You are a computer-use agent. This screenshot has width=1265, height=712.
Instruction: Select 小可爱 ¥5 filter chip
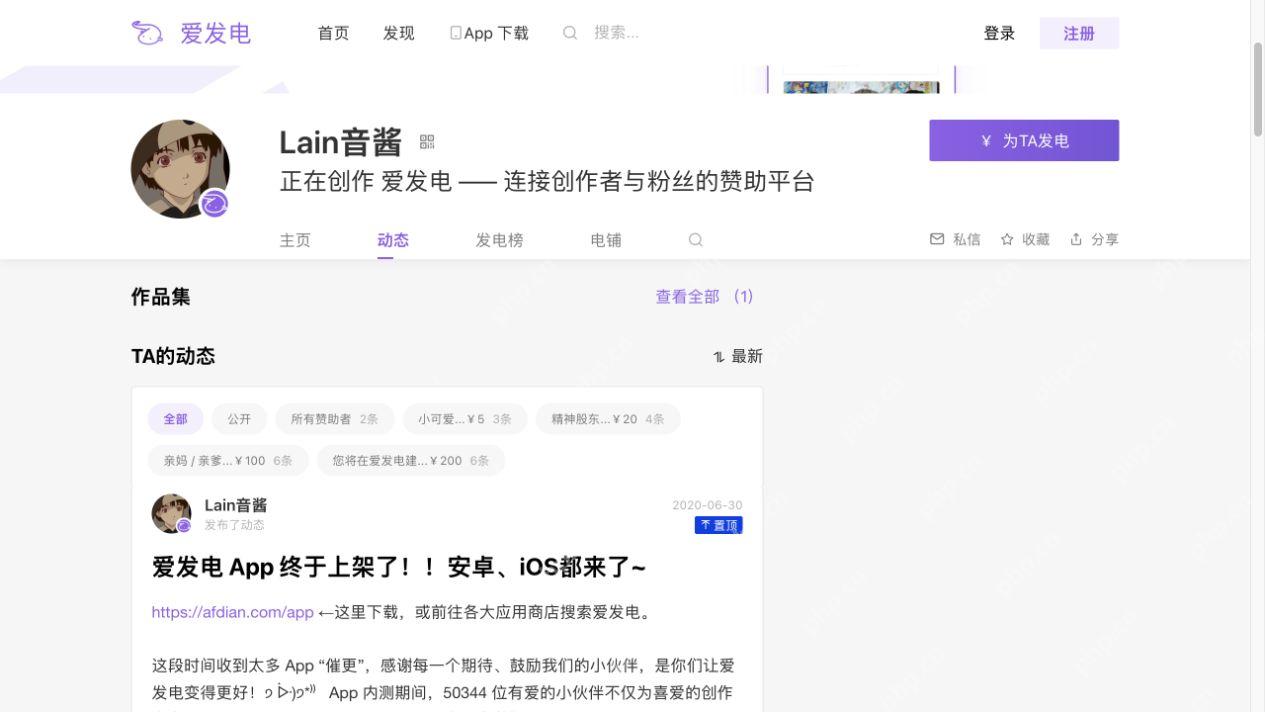[465, 419]
